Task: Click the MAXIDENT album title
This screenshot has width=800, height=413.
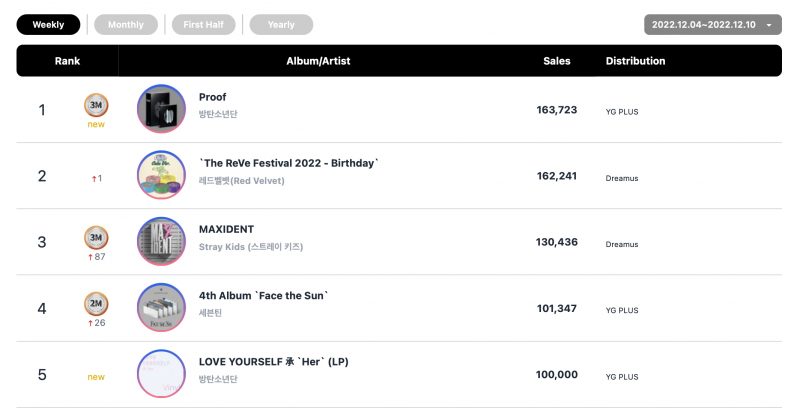Action: 228,230
